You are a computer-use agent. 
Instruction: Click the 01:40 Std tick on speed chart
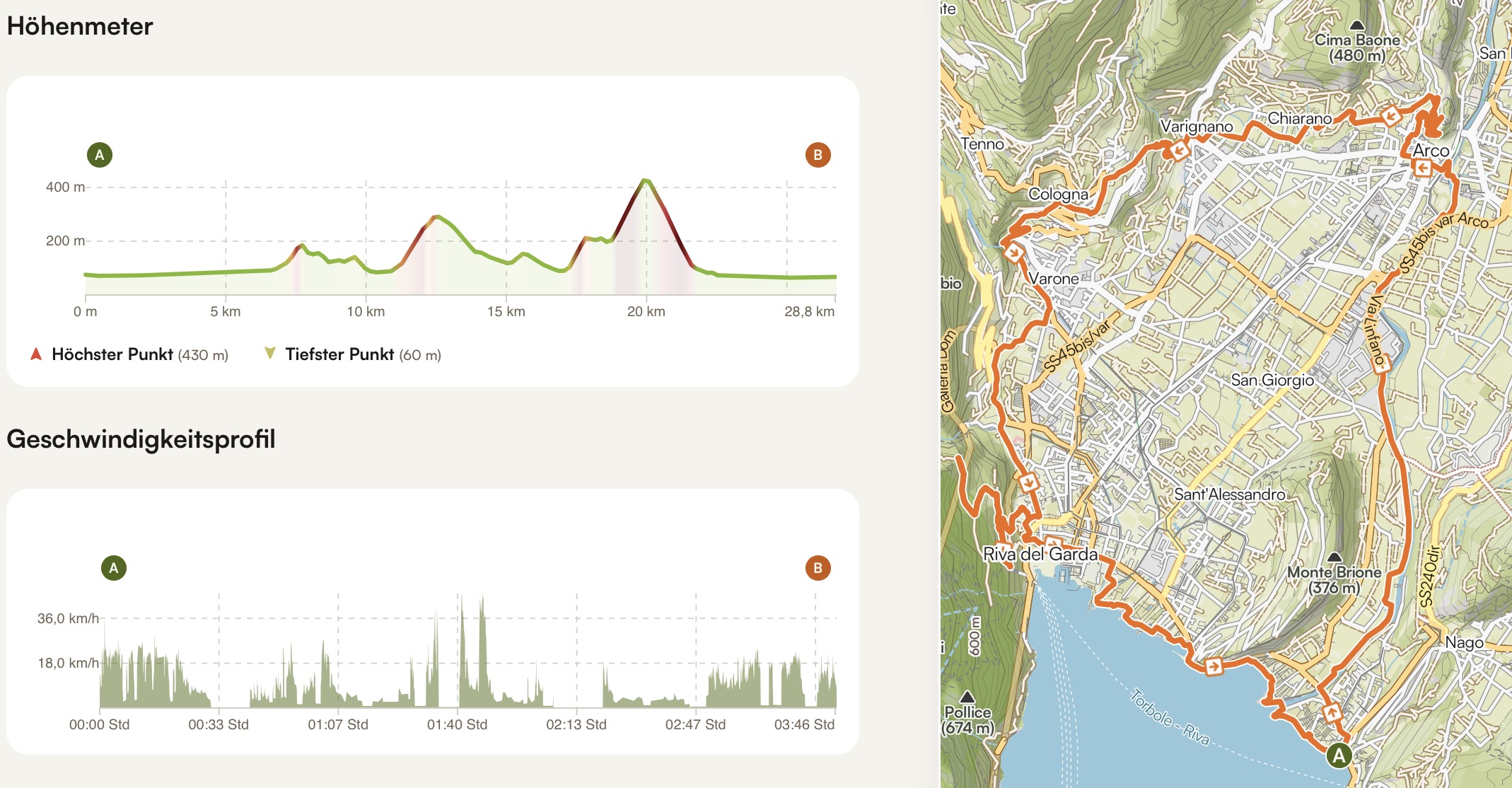tap(457, 724)
